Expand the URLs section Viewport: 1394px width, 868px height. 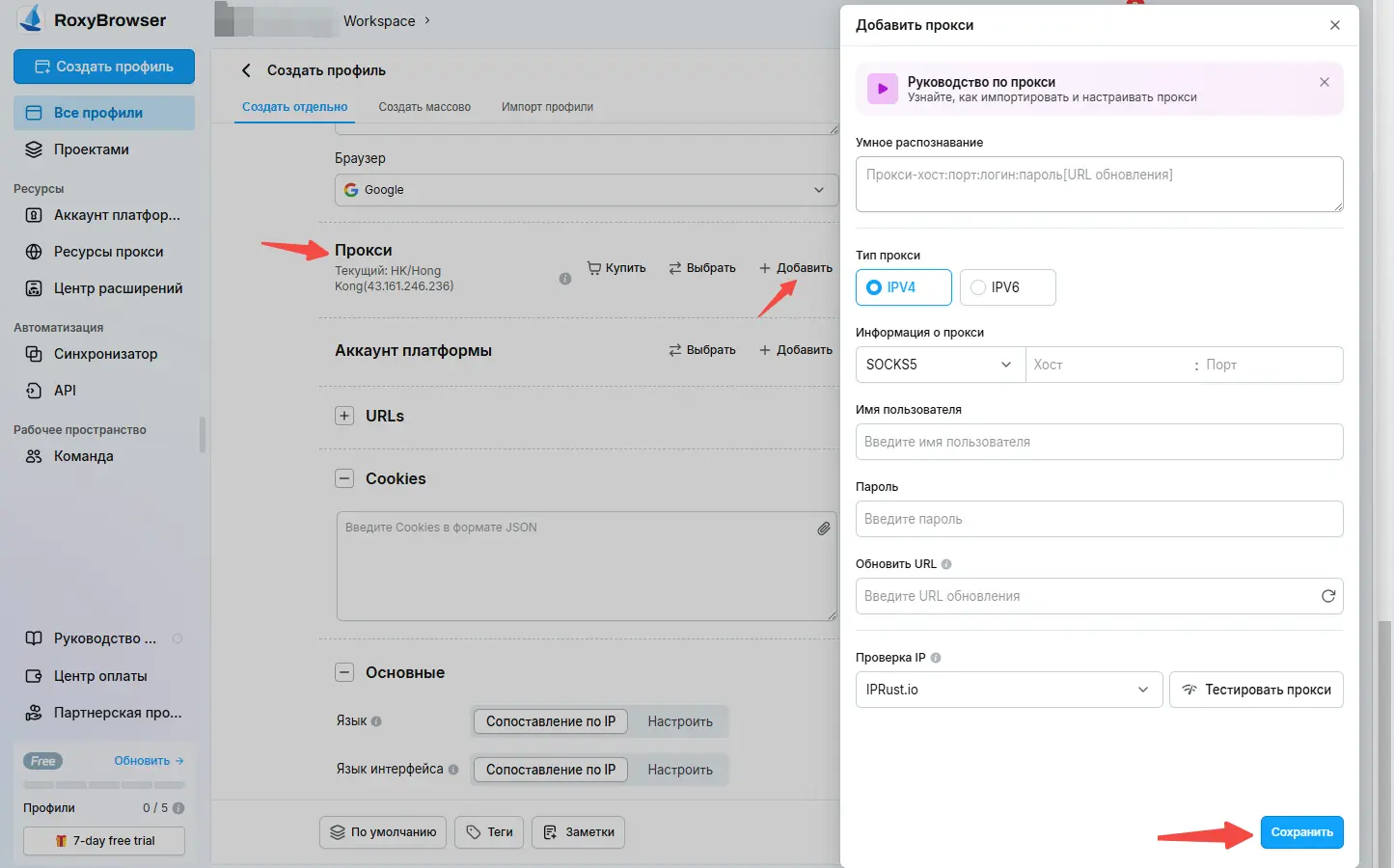pyautogui.click(x=344, y=416)
